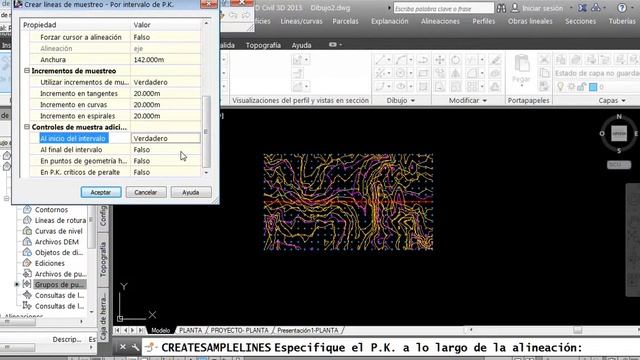Click the binoculars search icon

pos(501,8)
